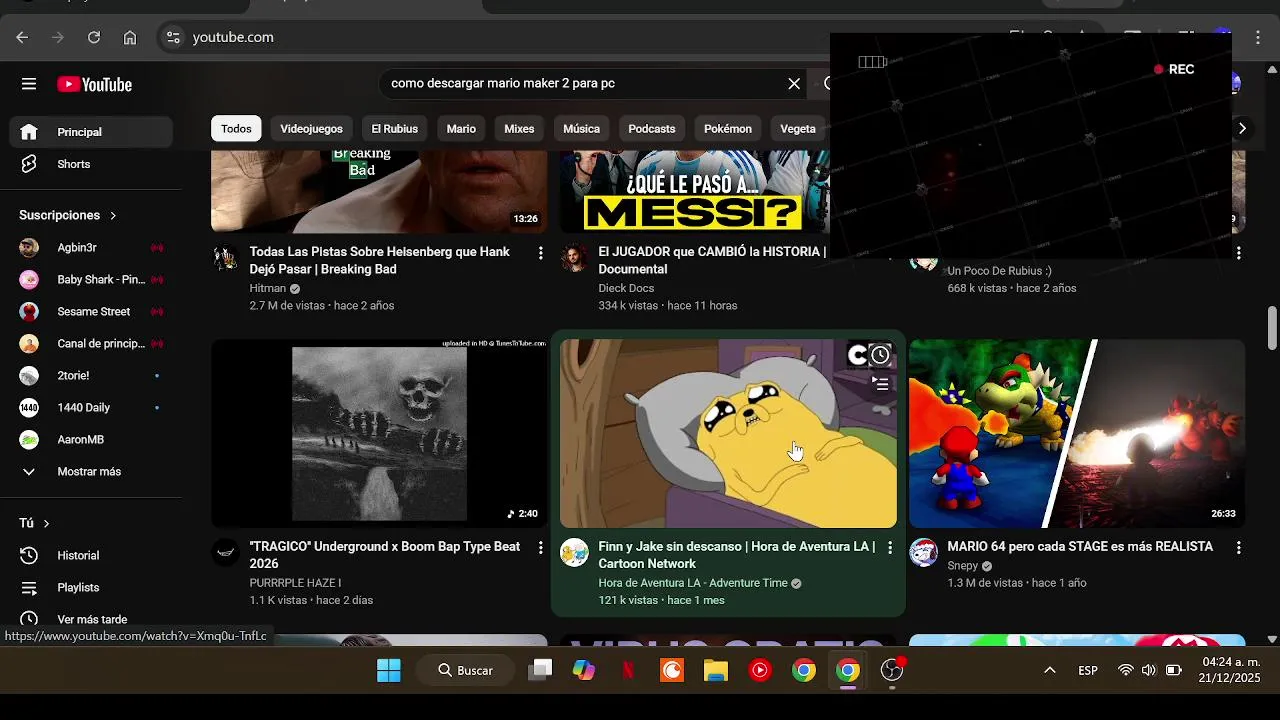Open the TRAGICO skull thumbnail video
Viewport: 1280px width, 720px height.
[x=379, y=433]
